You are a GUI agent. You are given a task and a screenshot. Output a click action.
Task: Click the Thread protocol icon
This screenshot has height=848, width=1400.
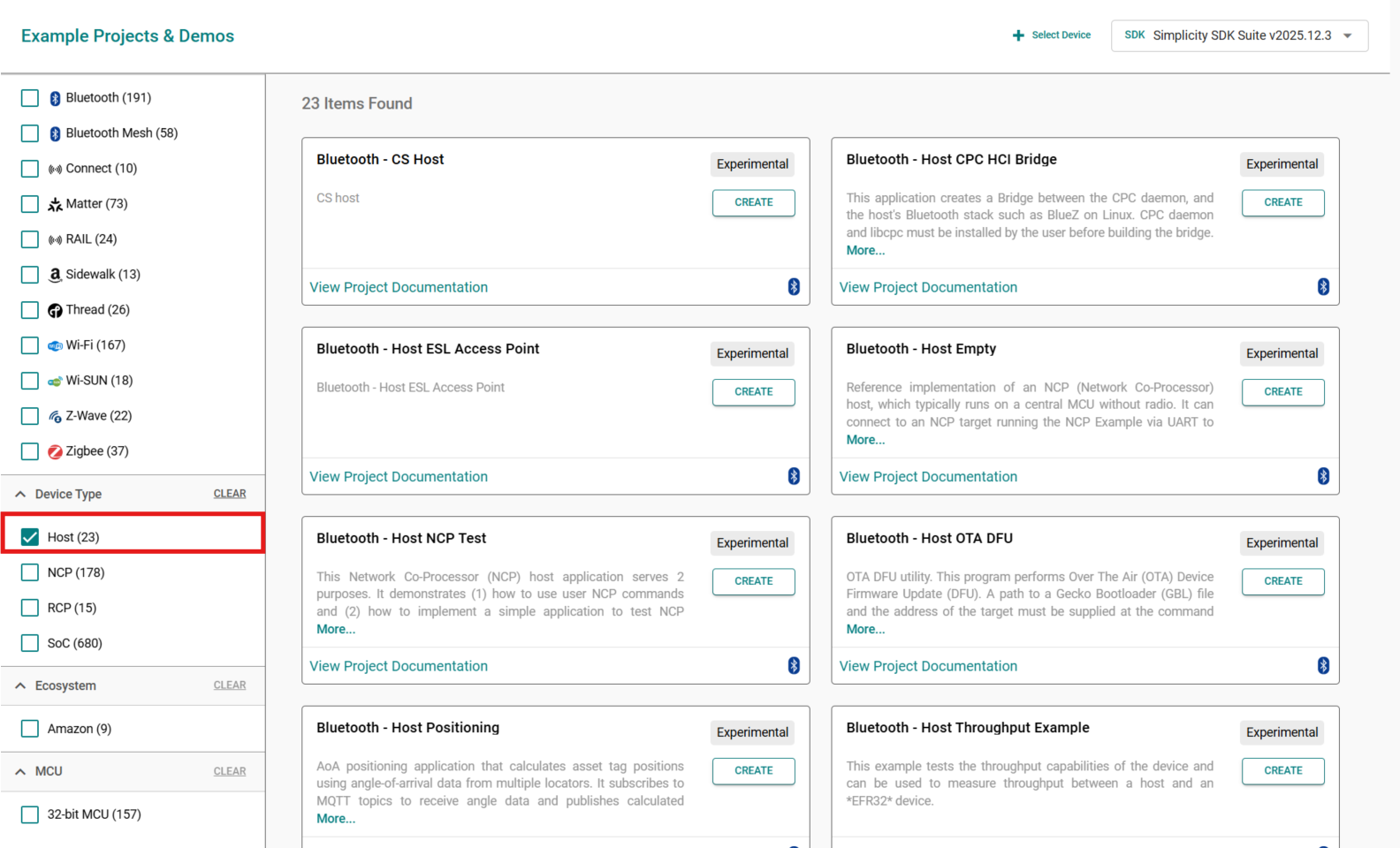[x=55, y=310]
